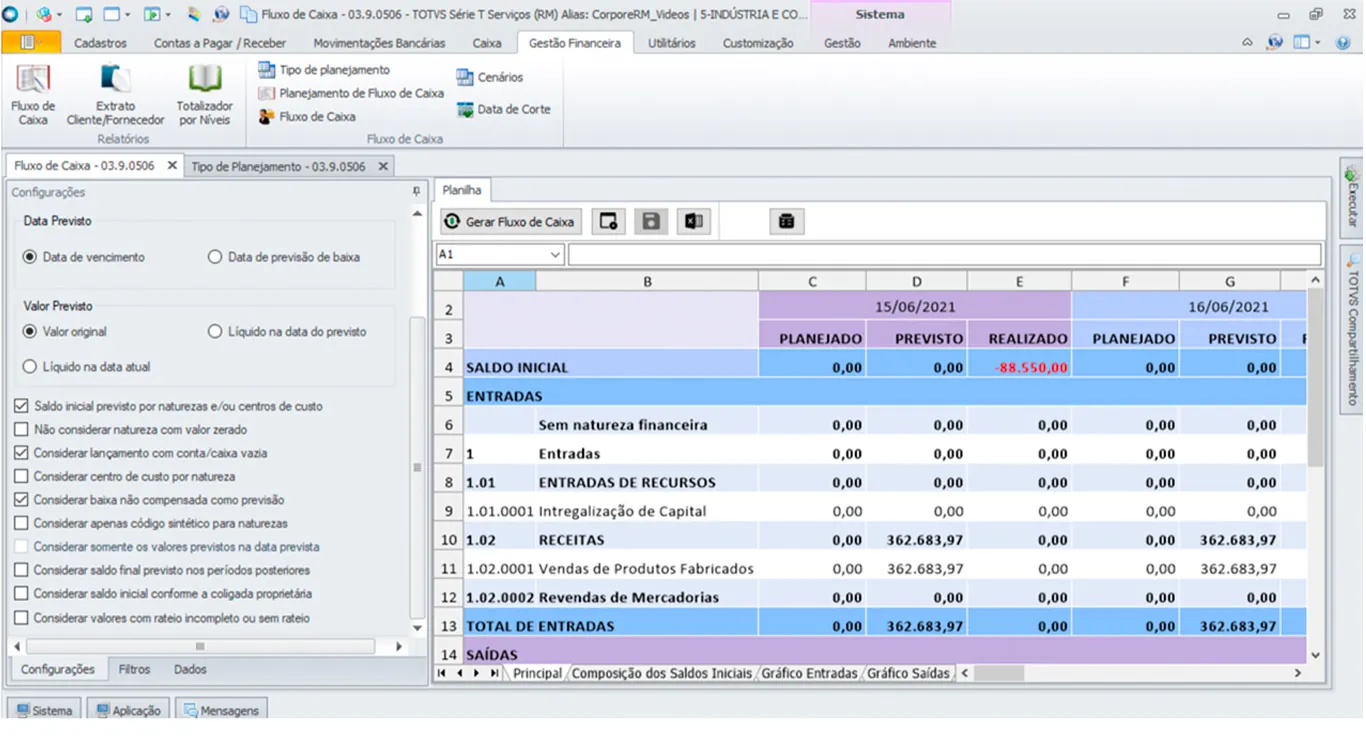1366x756 pixels.
Task: Enable Não considerar natureza com valor zerado
Action: tap(21, 430)
